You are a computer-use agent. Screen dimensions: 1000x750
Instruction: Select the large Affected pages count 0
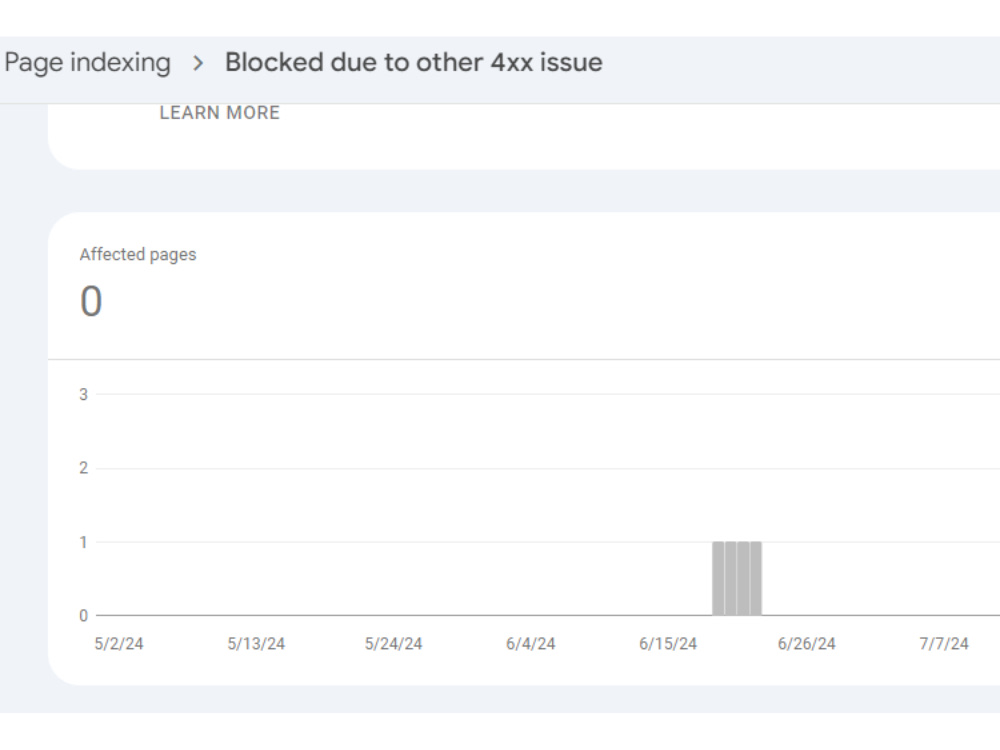click(91, 301)
